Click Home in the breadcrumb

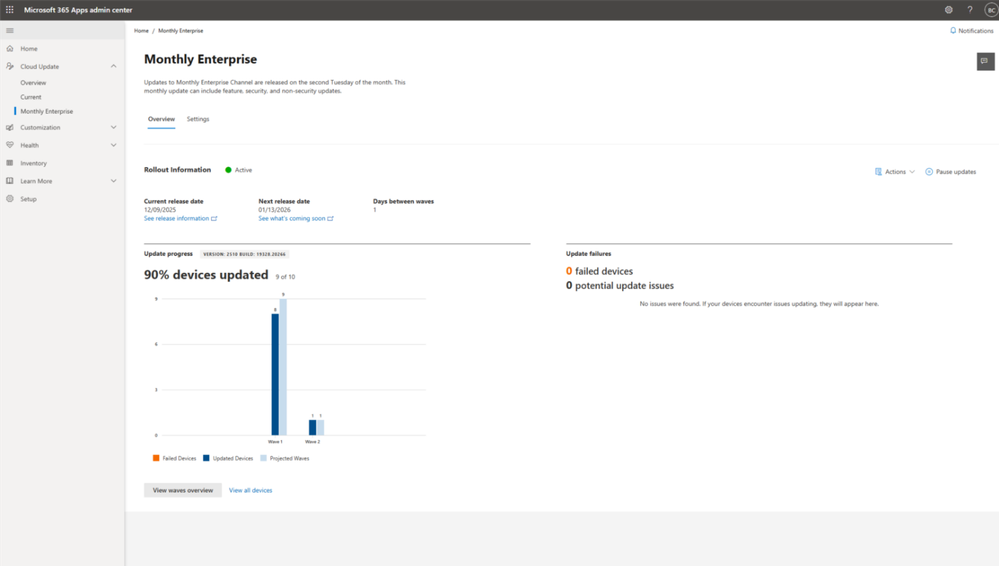pos(141,31)
